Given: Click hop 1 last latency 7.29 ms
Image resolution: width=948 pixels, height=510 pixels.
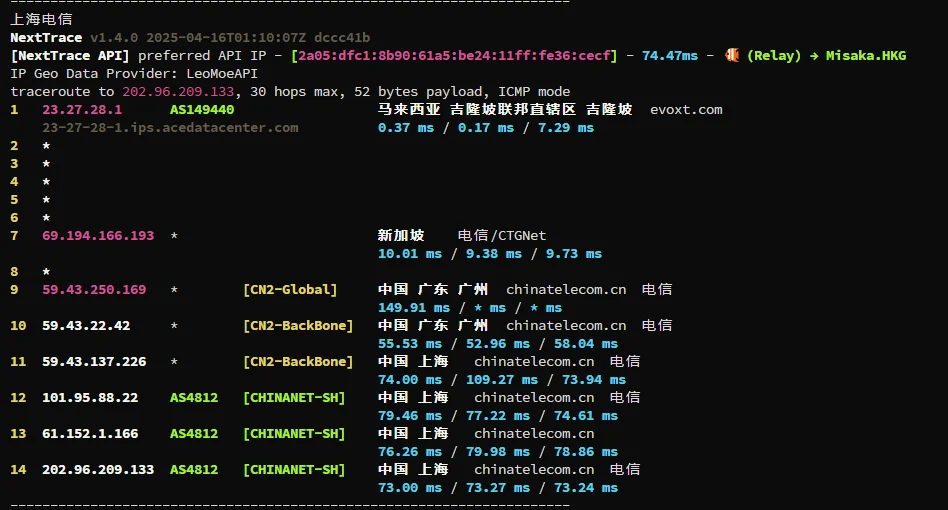Looking at the screenshot, I should point(566,128).
